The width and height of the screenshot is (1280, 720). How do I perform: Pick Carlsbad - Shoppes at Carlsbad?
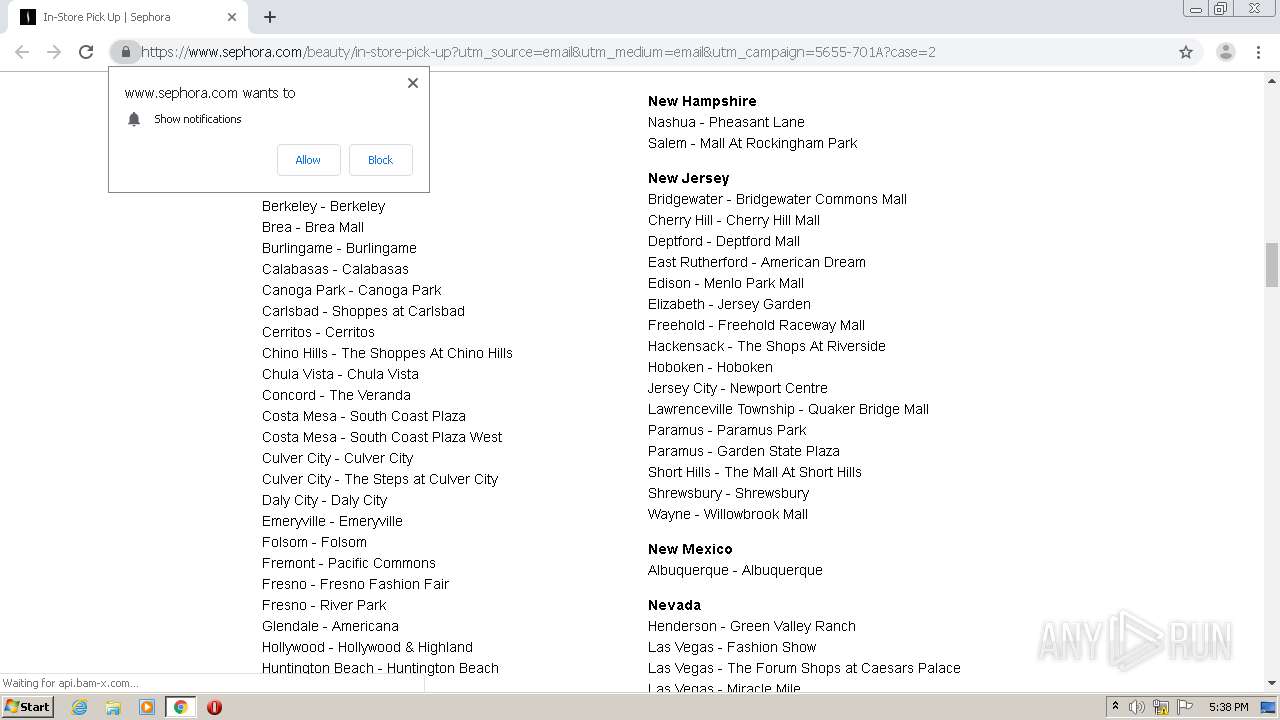point(363,311)
